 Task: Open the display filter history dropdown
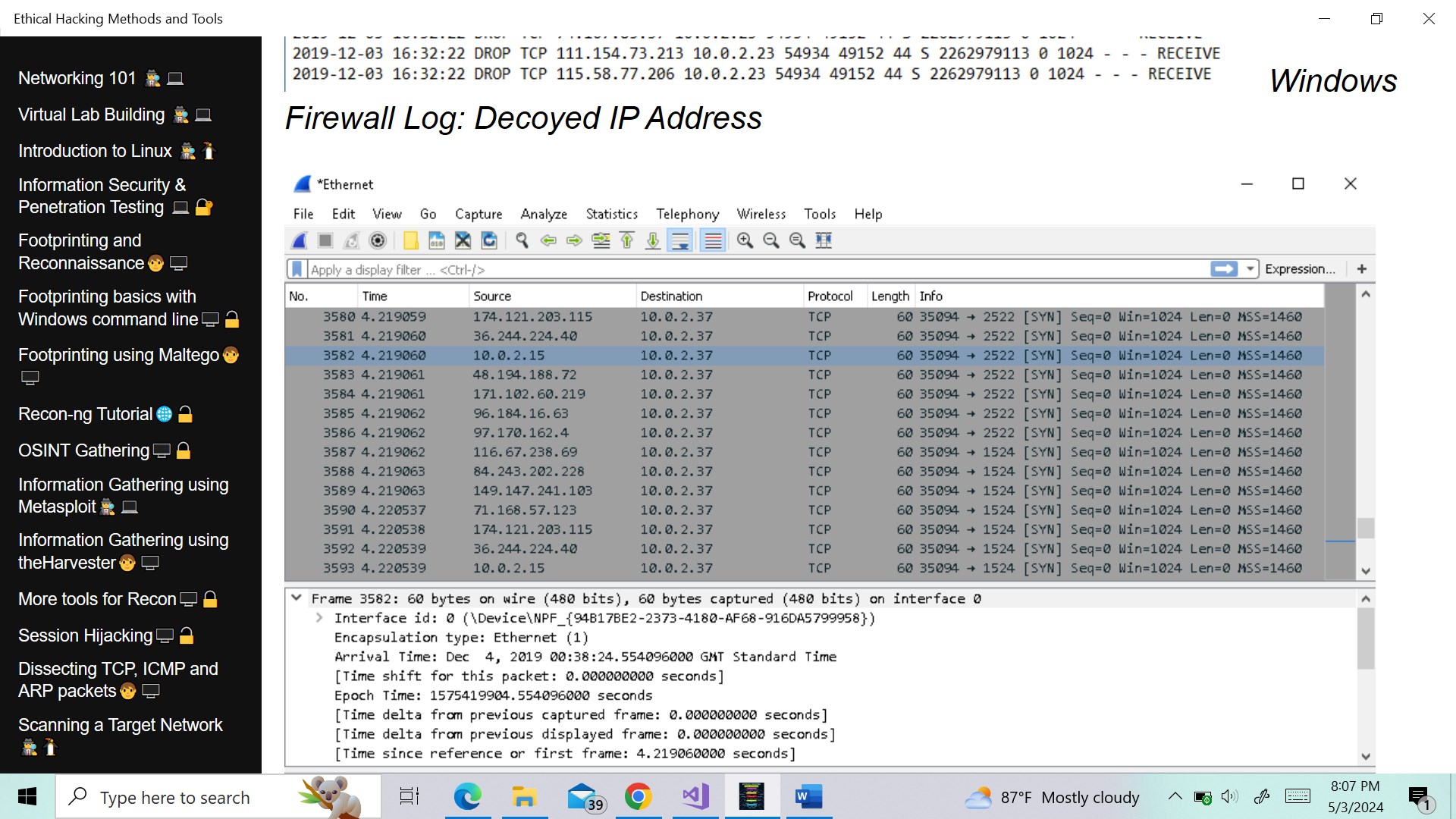[1250, 269]
